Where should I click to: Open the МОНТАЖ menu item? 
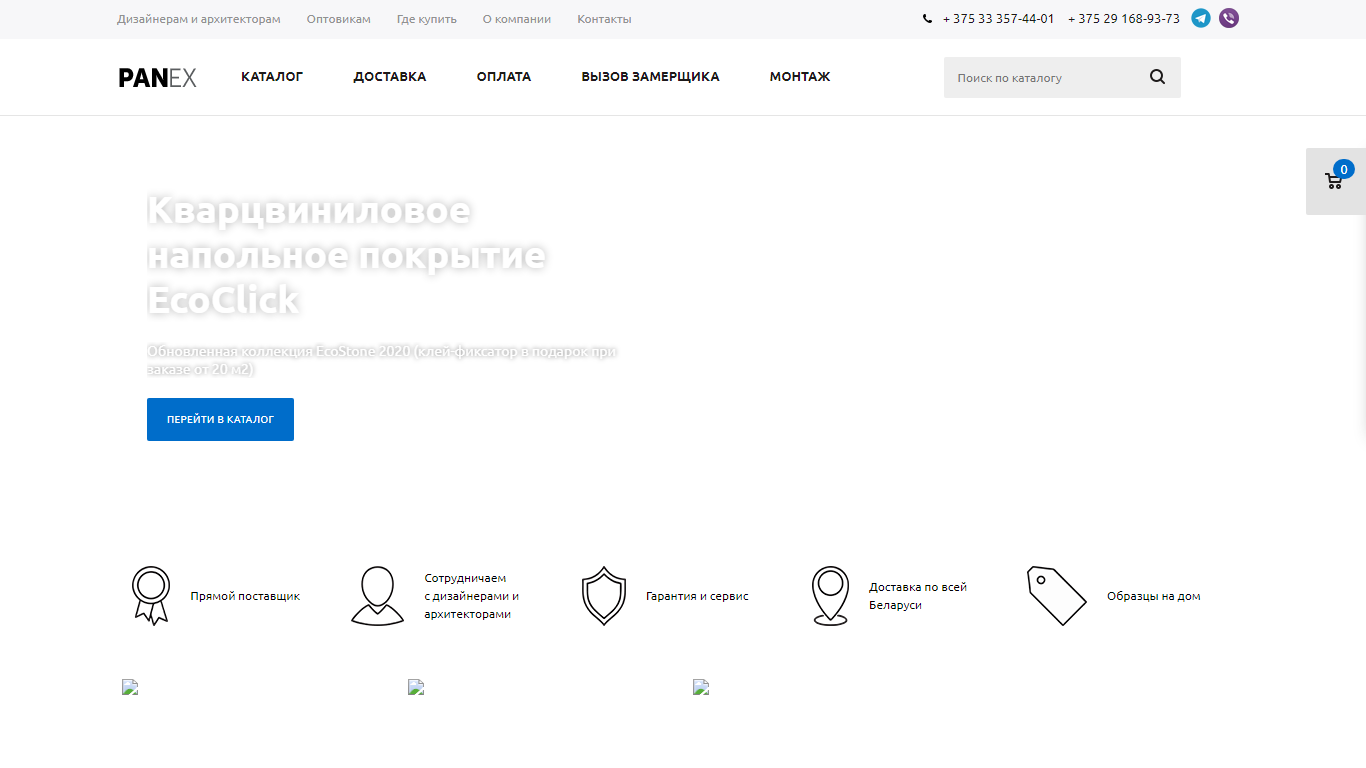(x=800, y=77)
